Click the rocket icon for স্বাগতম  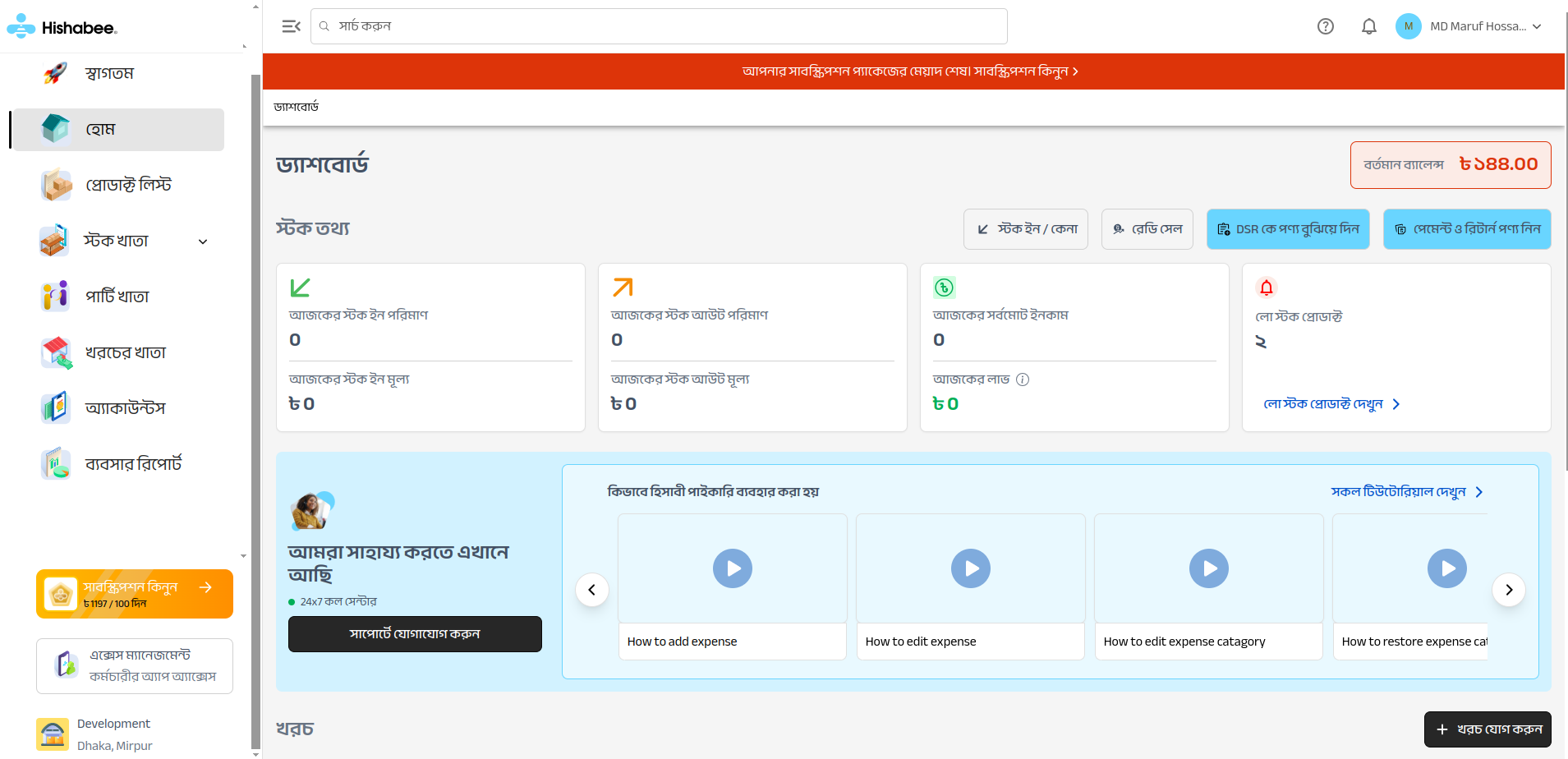(x=56, y=73)
